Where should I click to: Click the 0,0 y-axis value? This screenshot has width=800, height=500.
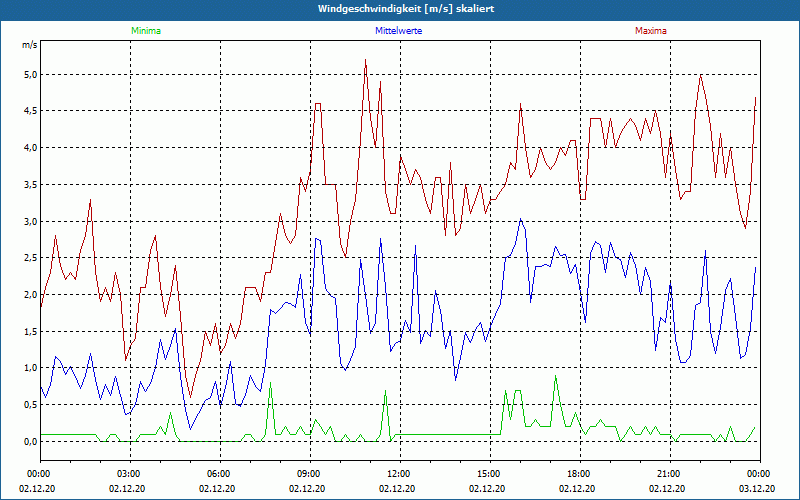[31, 441]
